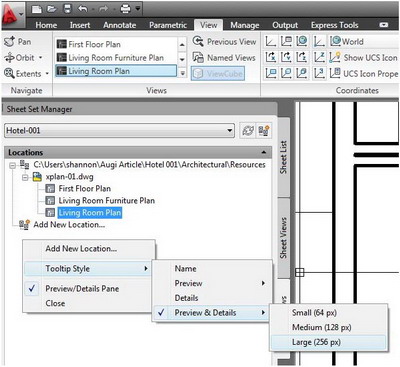400x367 pixels.
Task: Open Named Views manager
Action: (x=224, y=58)
